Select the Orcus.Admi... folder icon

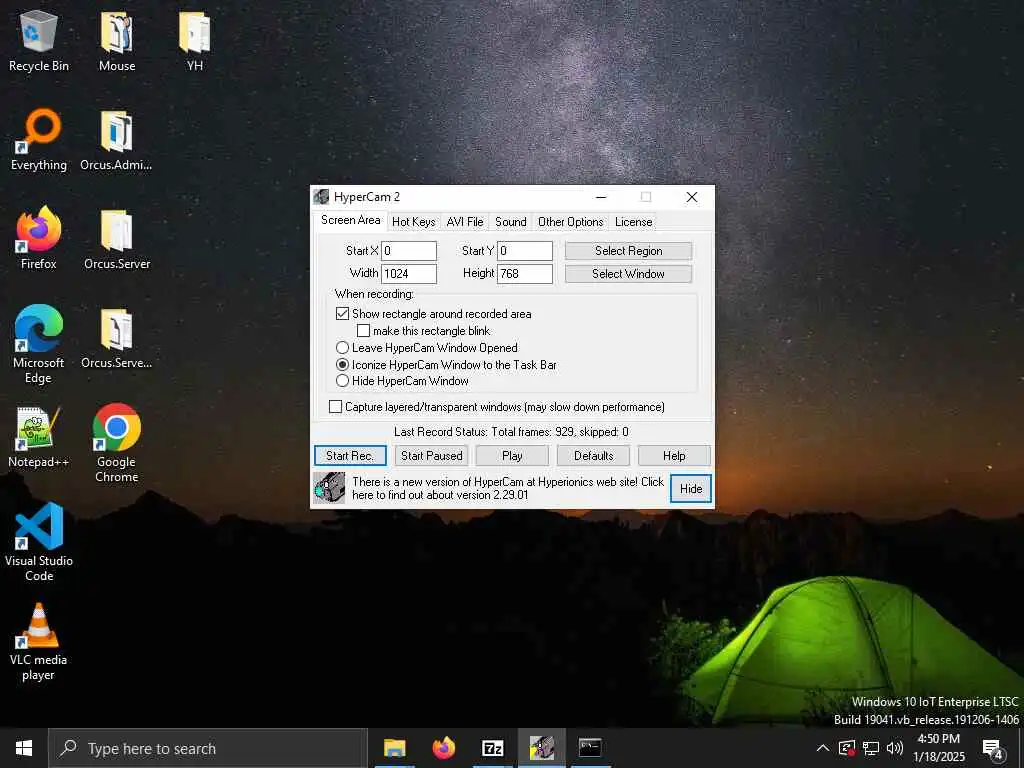pyautogui.click(x=116, y=140)
